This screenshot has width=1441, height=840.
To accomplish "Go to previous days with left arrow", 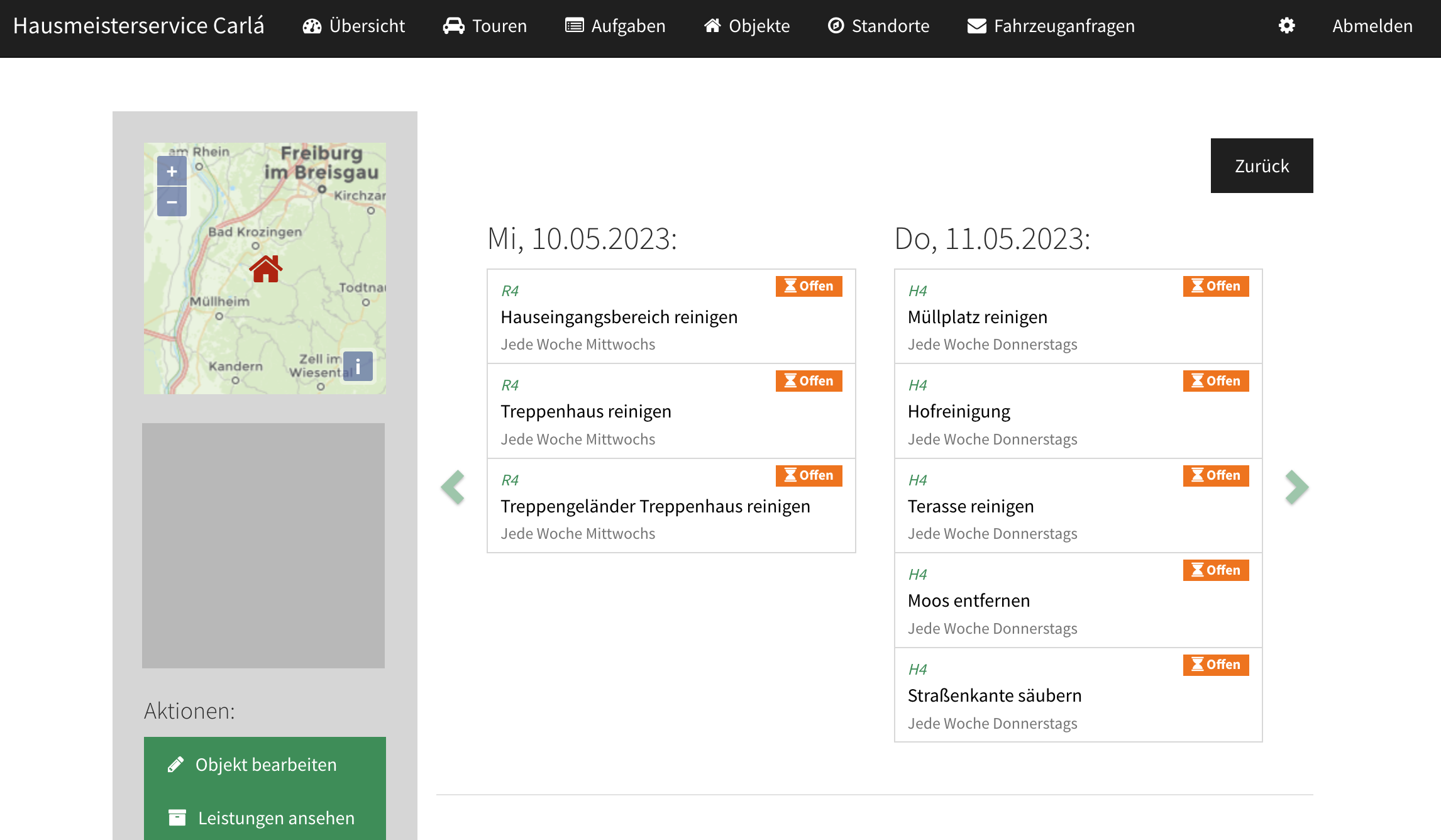I will 453,487.
